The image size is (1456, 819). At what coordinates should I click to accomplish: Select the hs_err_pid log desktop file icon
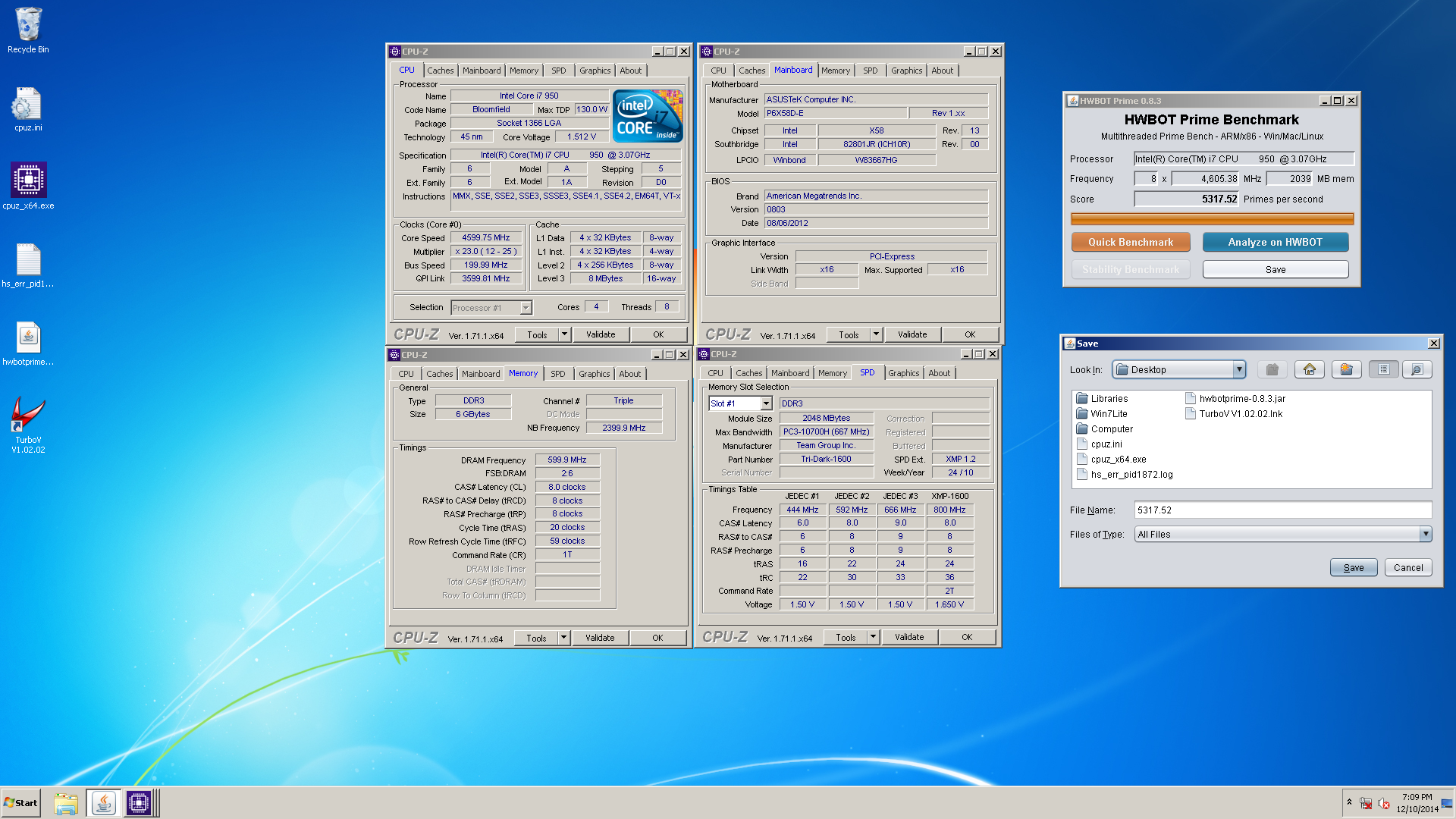(28, 265)
